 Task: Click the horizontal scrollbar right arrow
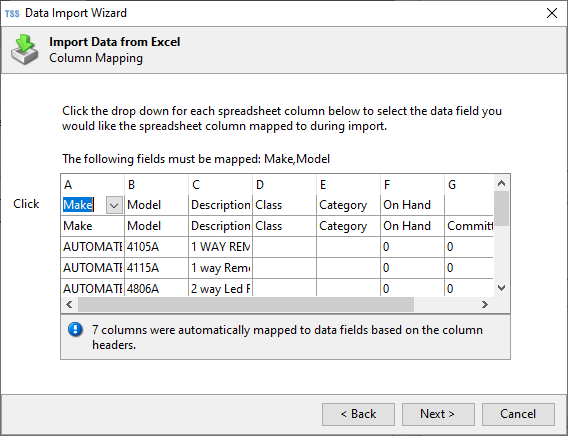pyautogui.click(x=485, y=305)
